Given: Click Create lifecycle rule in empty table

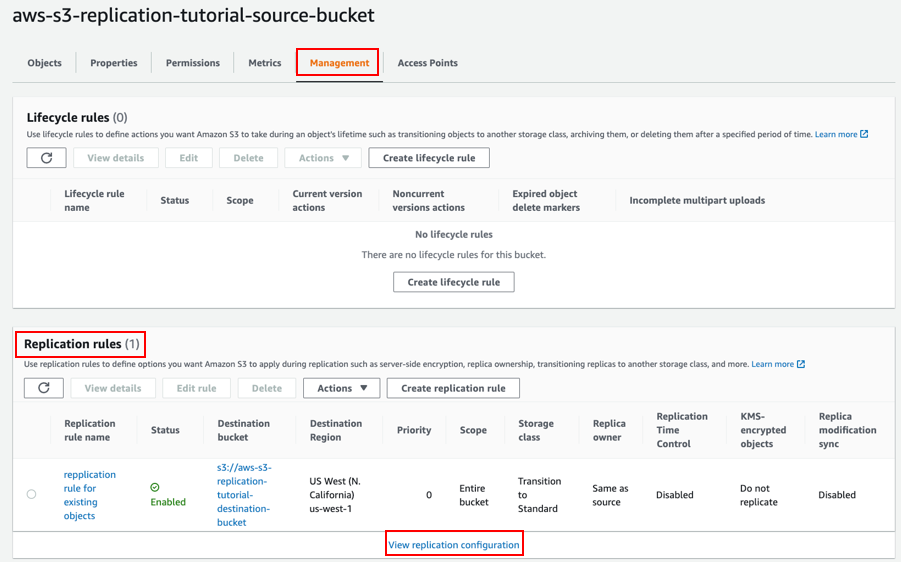Looking at the screenshot, I should (x=454, y=282).
